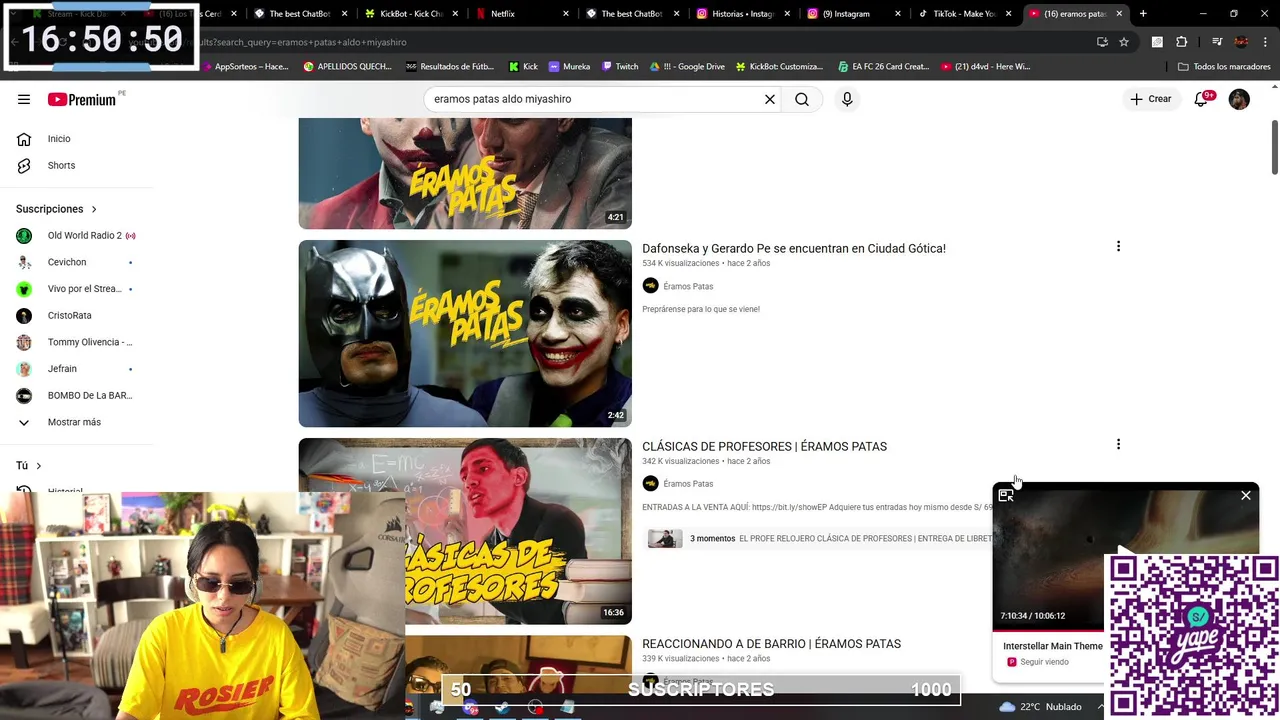Click Seguir viendo in miniplayer
Viewport: 1280px width, 720px height.
pos(1044,662)
